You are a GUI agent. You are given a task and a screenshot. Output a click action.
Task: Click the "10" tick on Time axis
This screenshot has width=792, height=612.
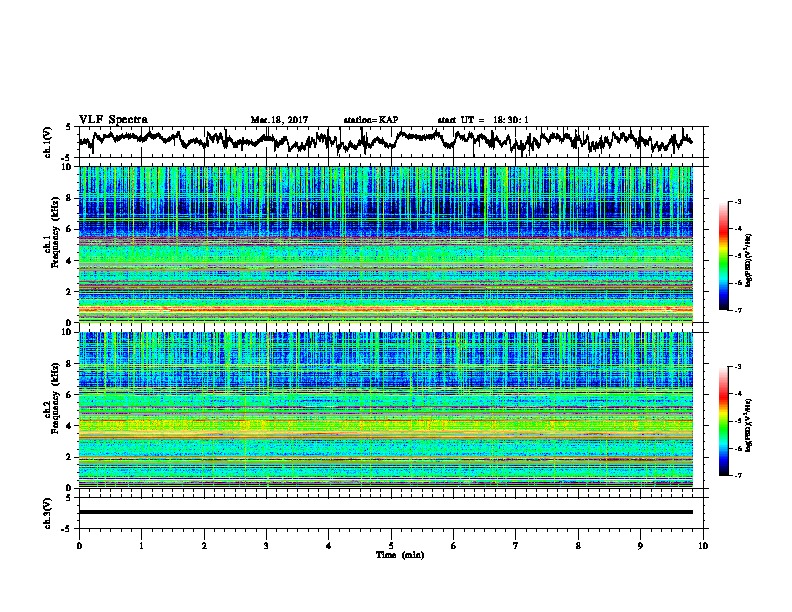pyautogui.click(x=703, y=546)
